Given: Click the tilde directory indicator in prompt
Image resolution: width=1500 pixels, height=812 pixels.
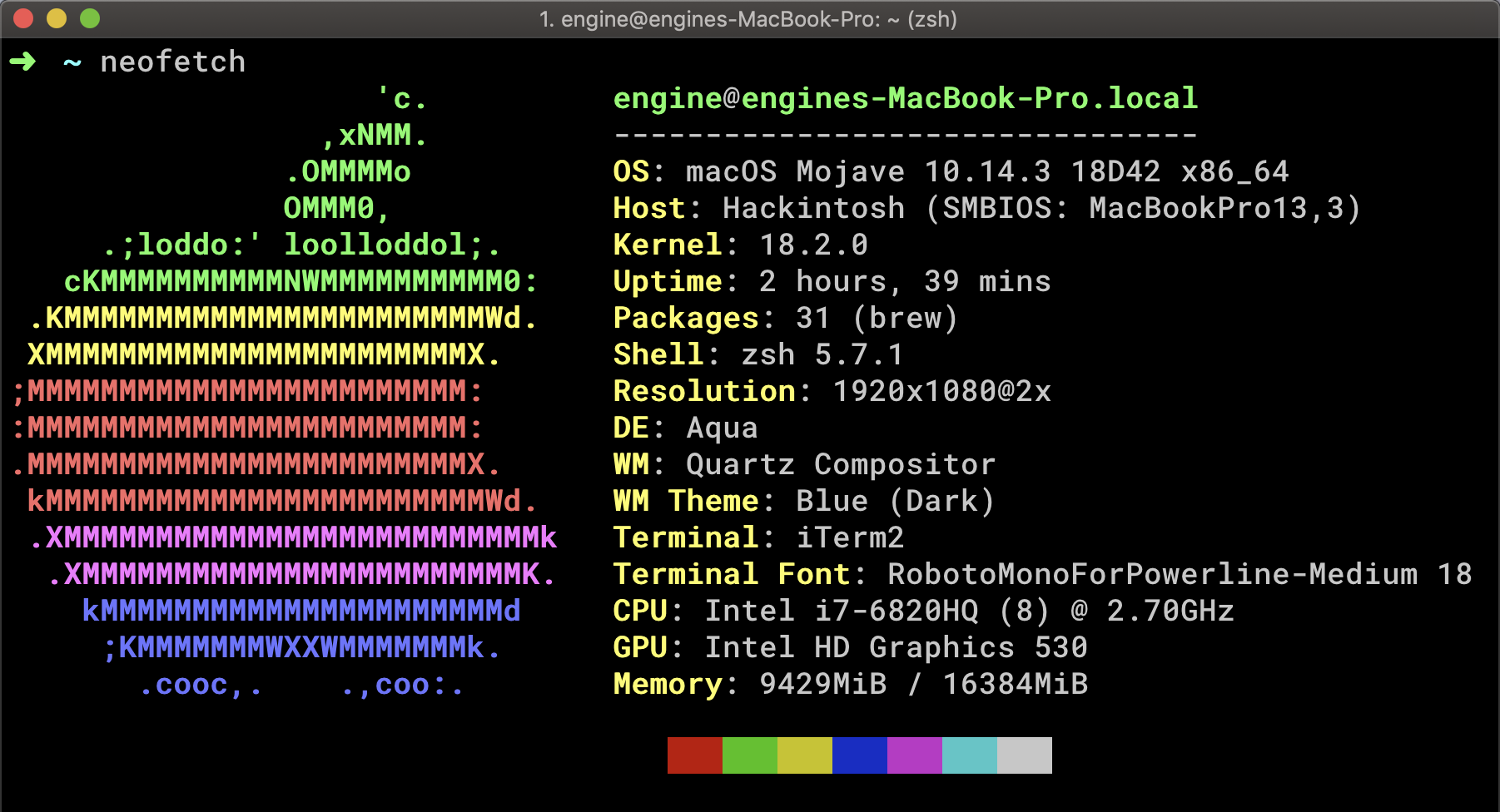Looking at the screenshot, I should click(x=72, y=62).
